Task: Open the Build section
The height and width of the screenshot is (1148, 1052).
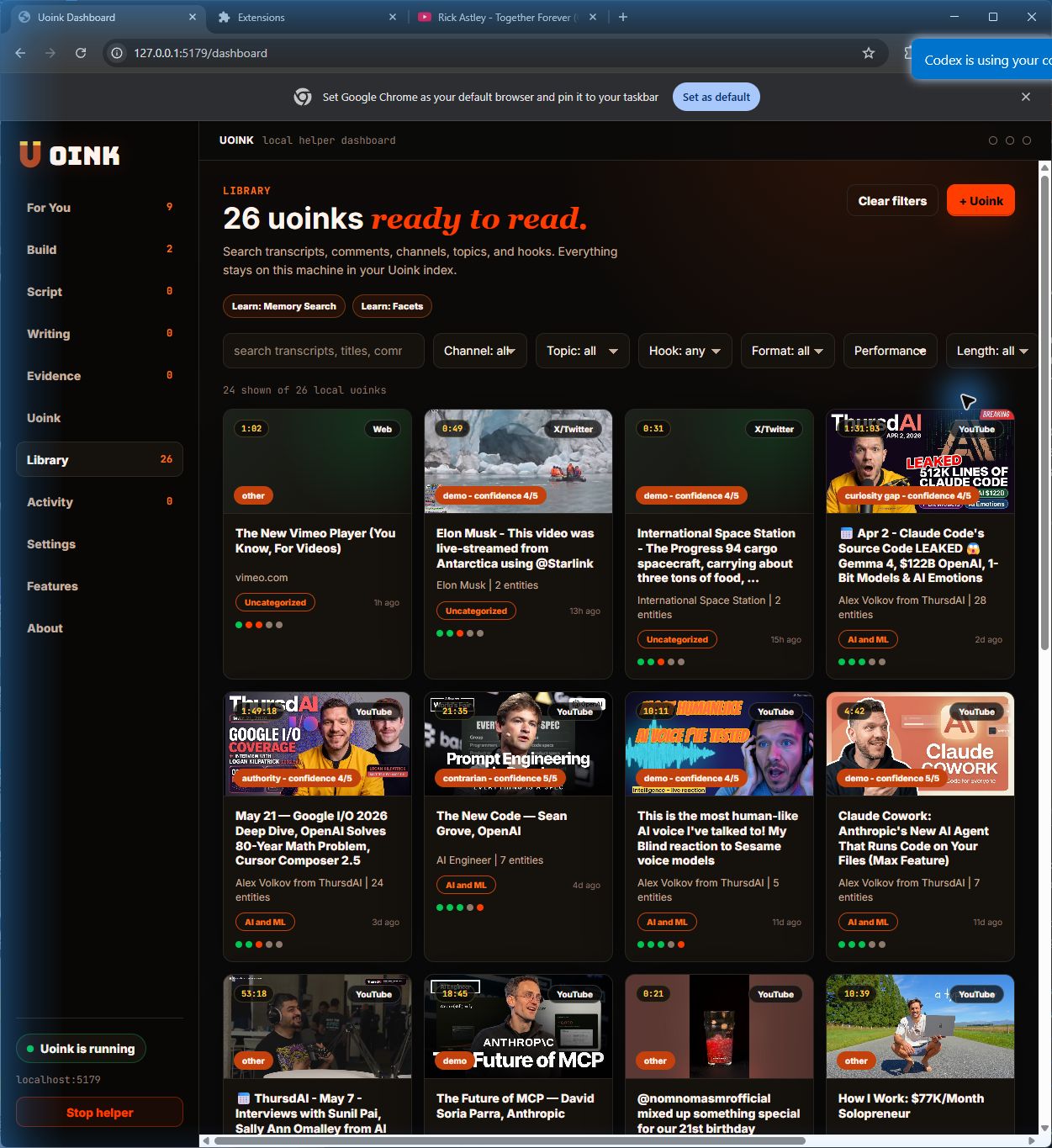Action: pos(99,250)
